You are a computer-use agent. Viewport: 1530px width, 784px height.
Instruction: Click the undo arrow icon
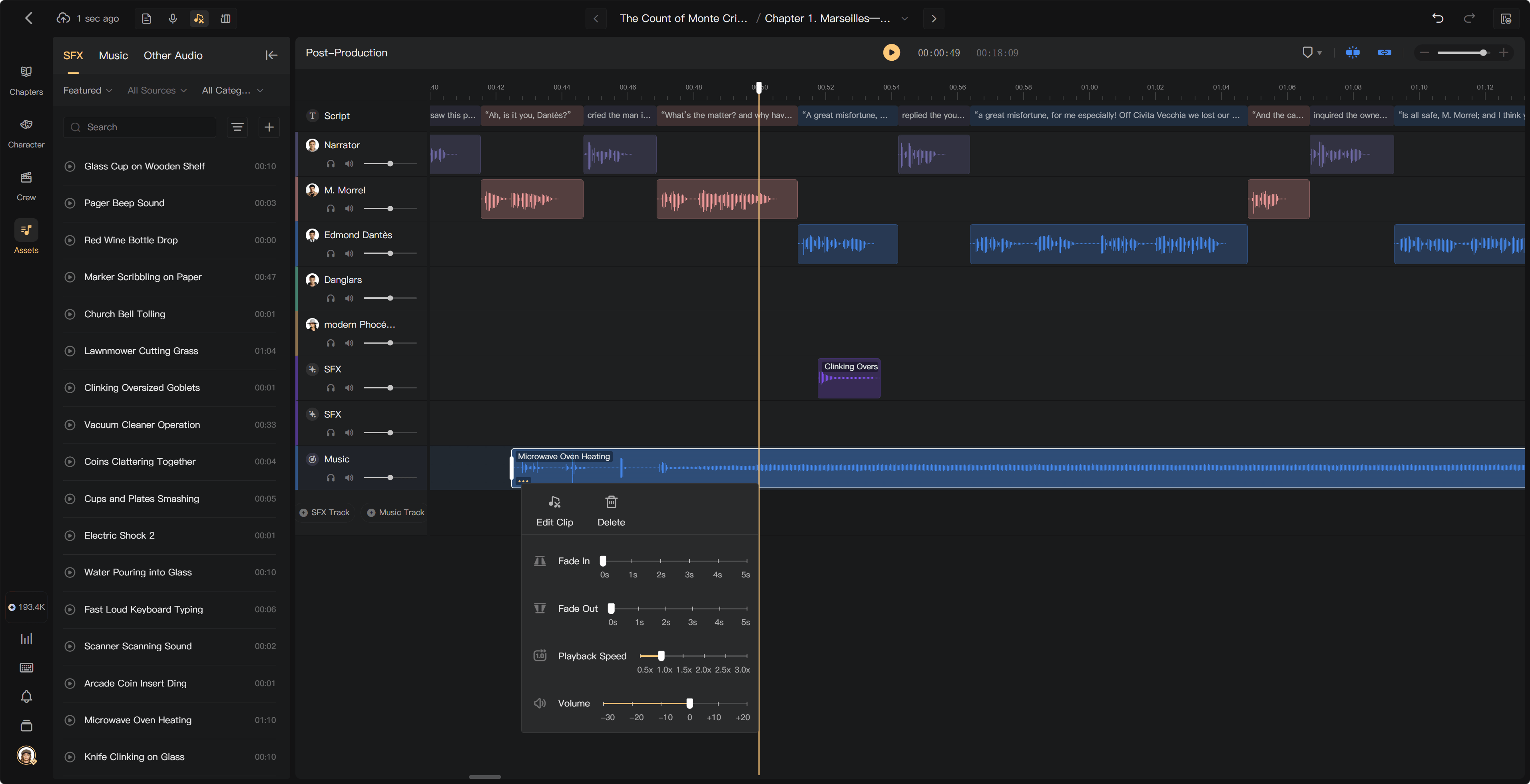coord(1437,18)
